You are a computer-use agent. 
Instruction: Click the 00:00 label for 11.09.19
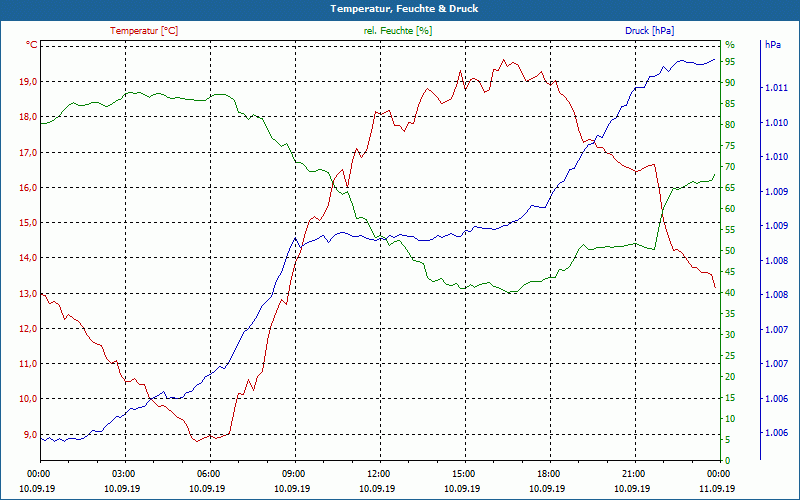(x=718, y=474)
